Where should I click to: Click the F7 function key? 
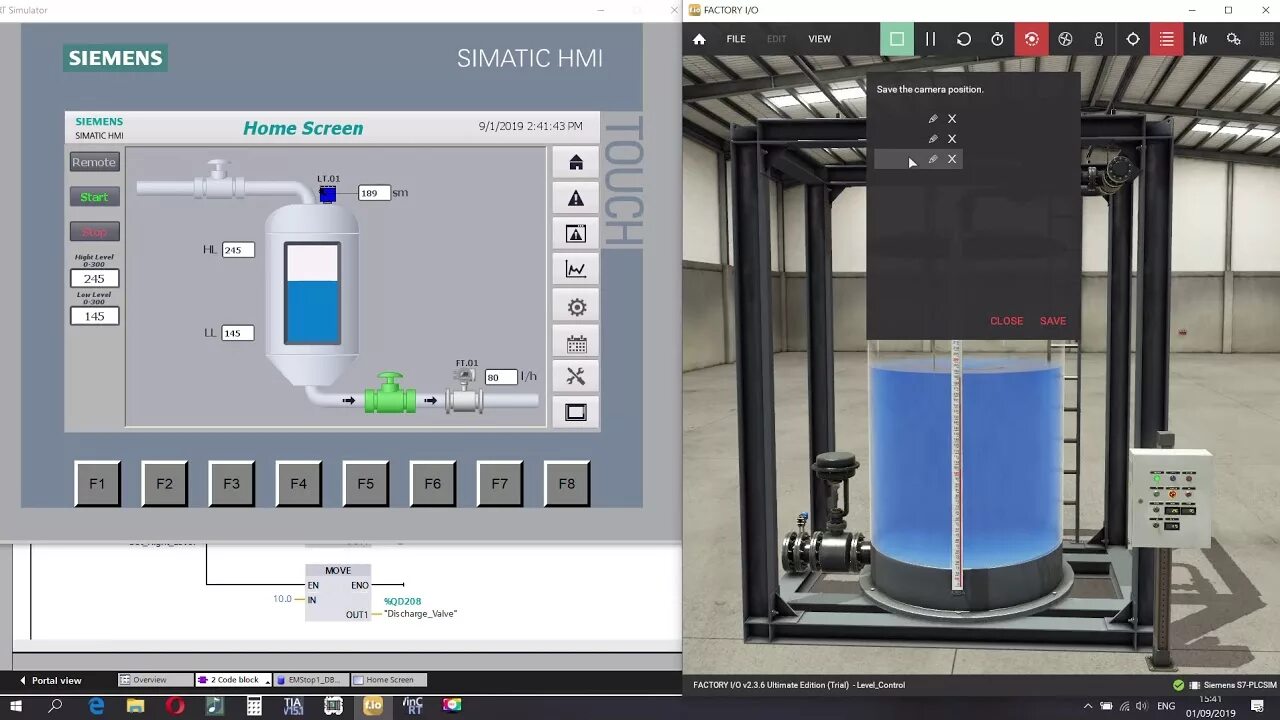pos(499,484)
